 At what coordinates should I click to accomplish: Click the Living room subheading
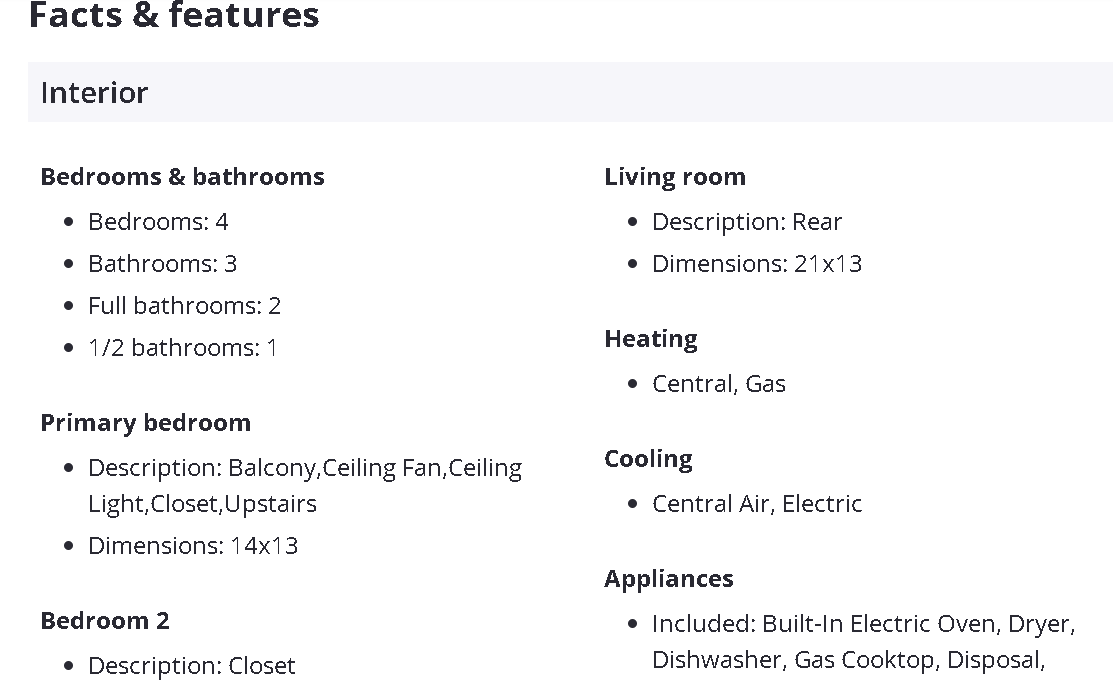coord(675,177)
